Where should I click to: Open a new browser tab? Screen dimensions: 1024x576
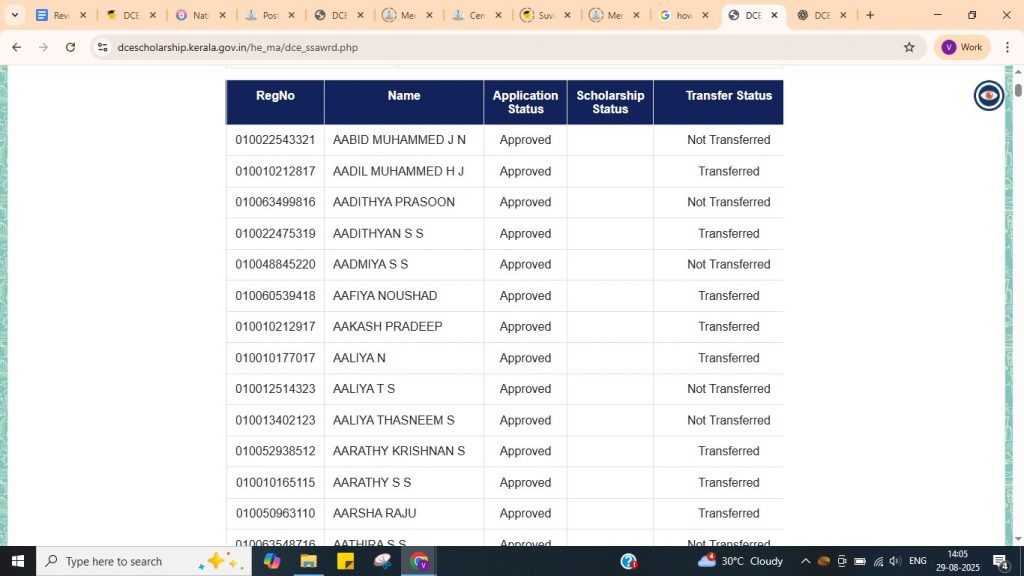(x=870, y=15)
